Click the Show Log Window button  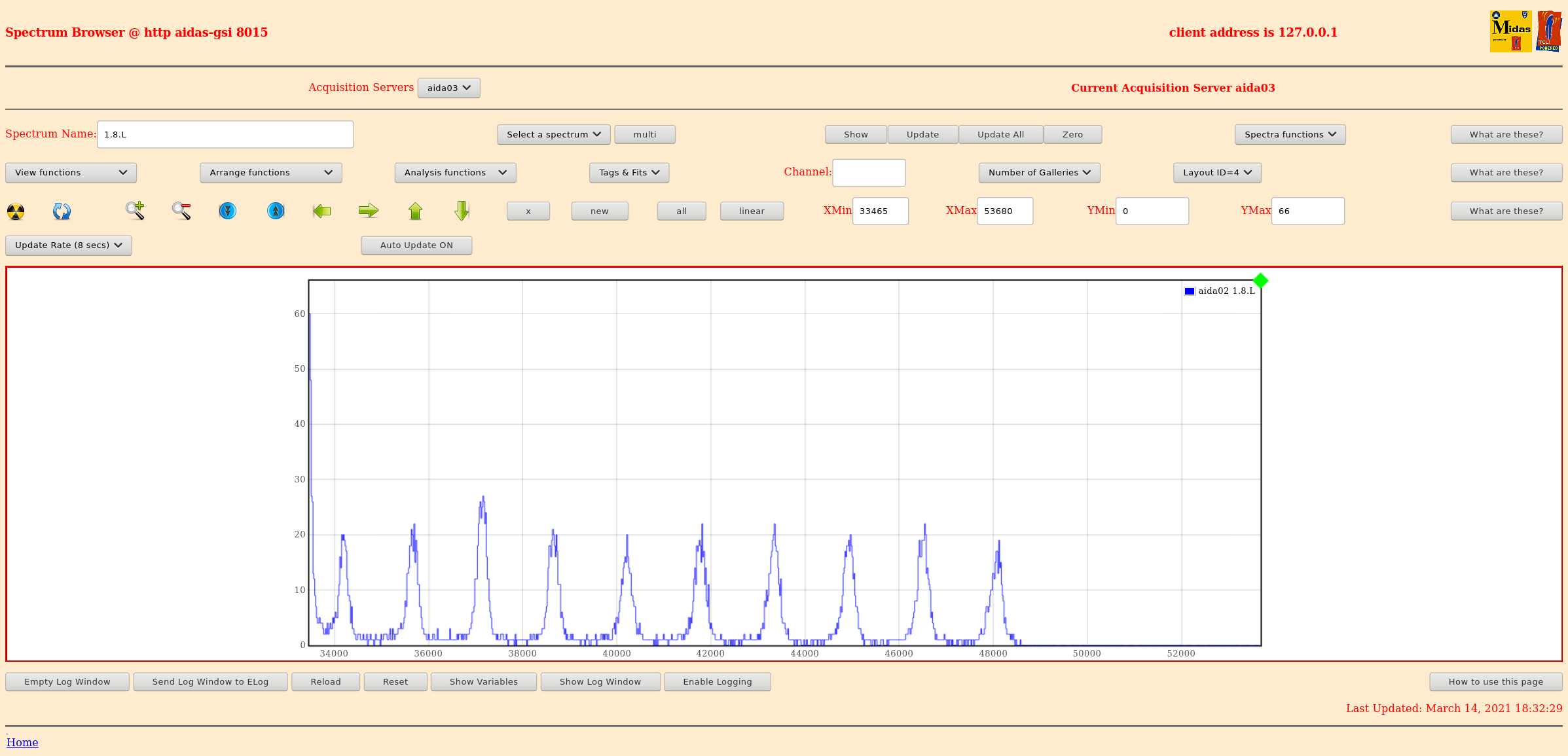600,681
